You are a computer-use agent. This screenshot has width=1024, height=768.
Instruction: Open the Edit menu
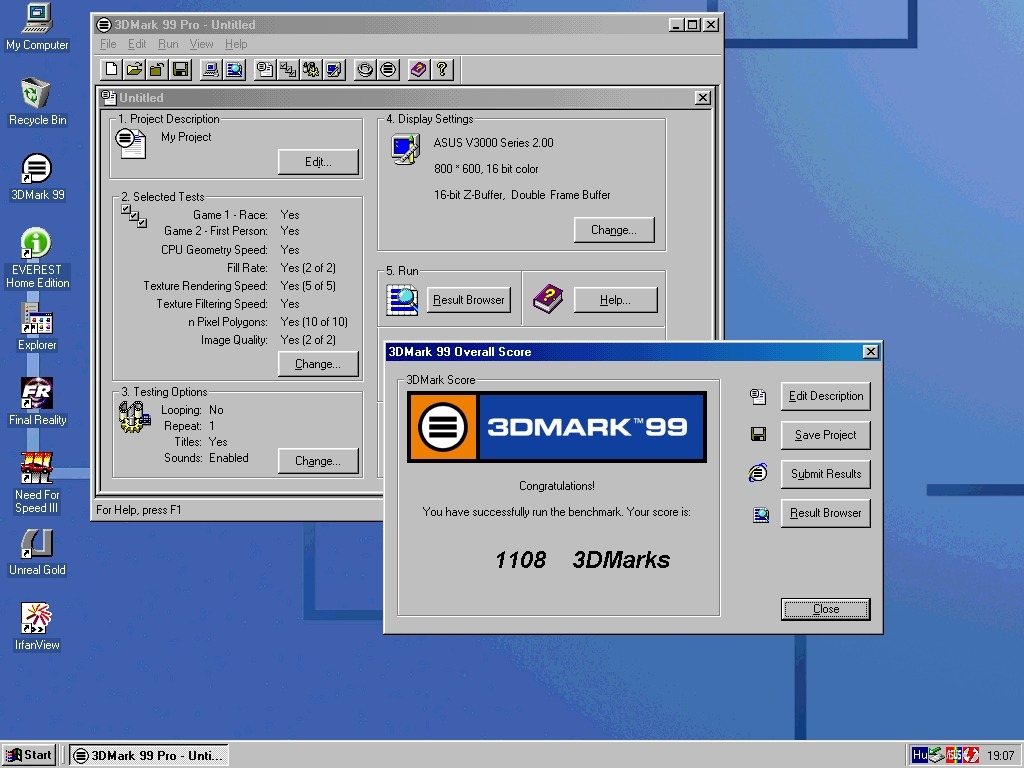click(x=136, y=44)
